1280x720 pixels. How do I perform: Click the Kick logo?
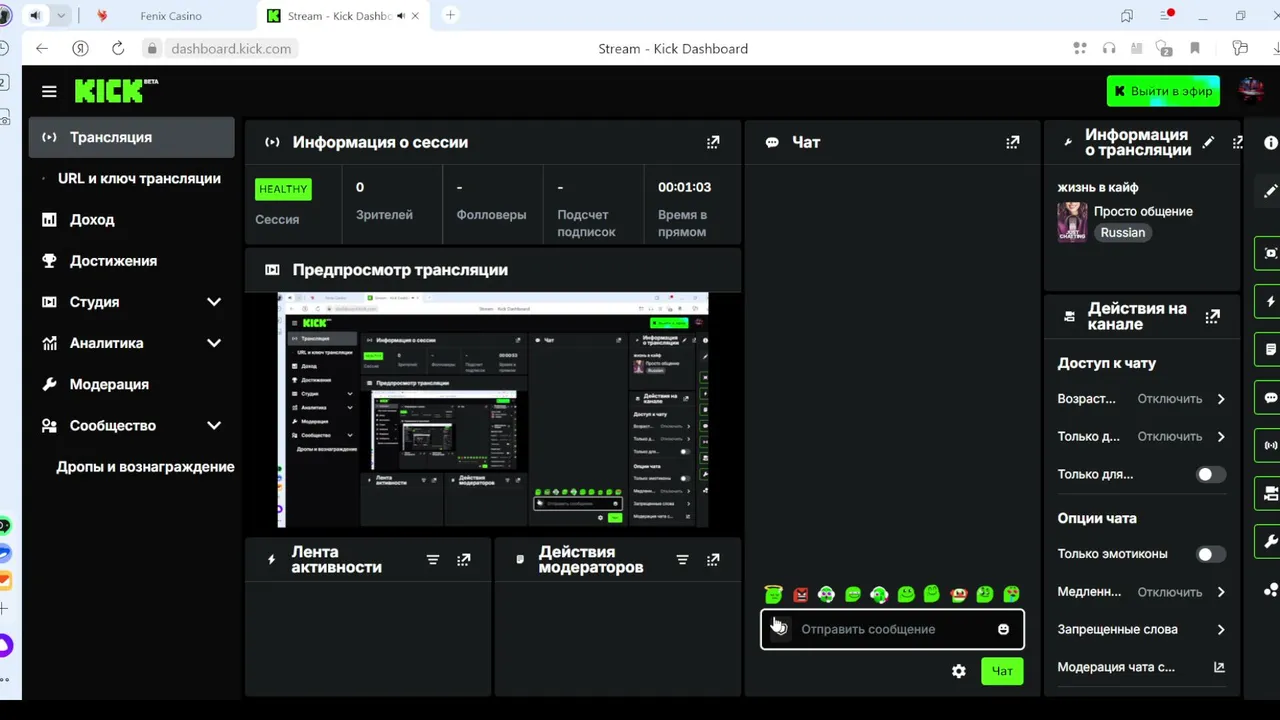pos(116,91)
